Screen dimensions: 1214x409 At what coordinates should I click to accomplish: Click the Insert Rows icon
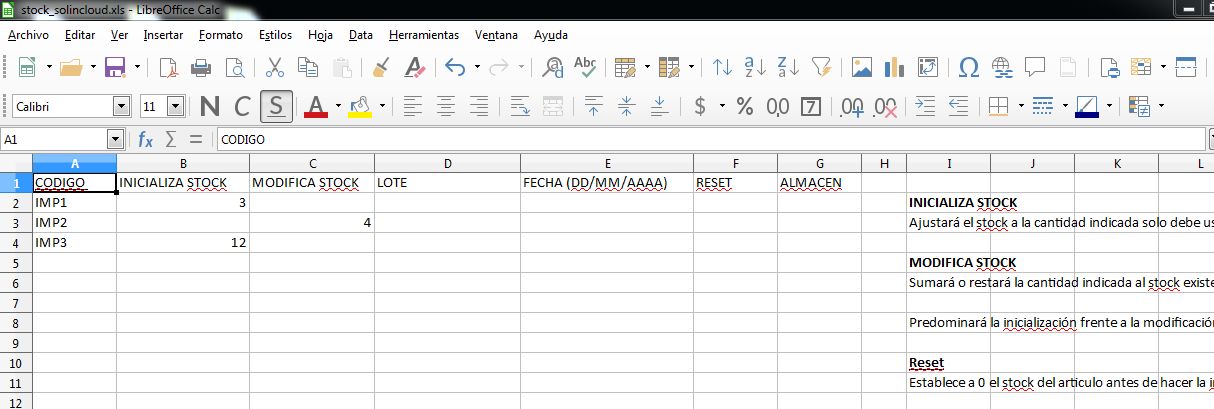(626, 68)
